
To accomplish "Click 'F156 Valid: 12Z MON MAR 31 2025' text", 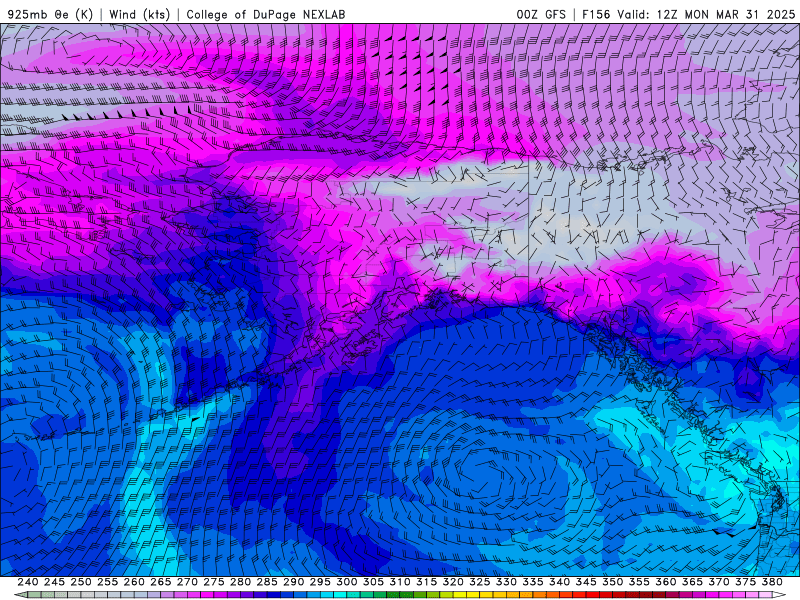I will click(688, 14).
